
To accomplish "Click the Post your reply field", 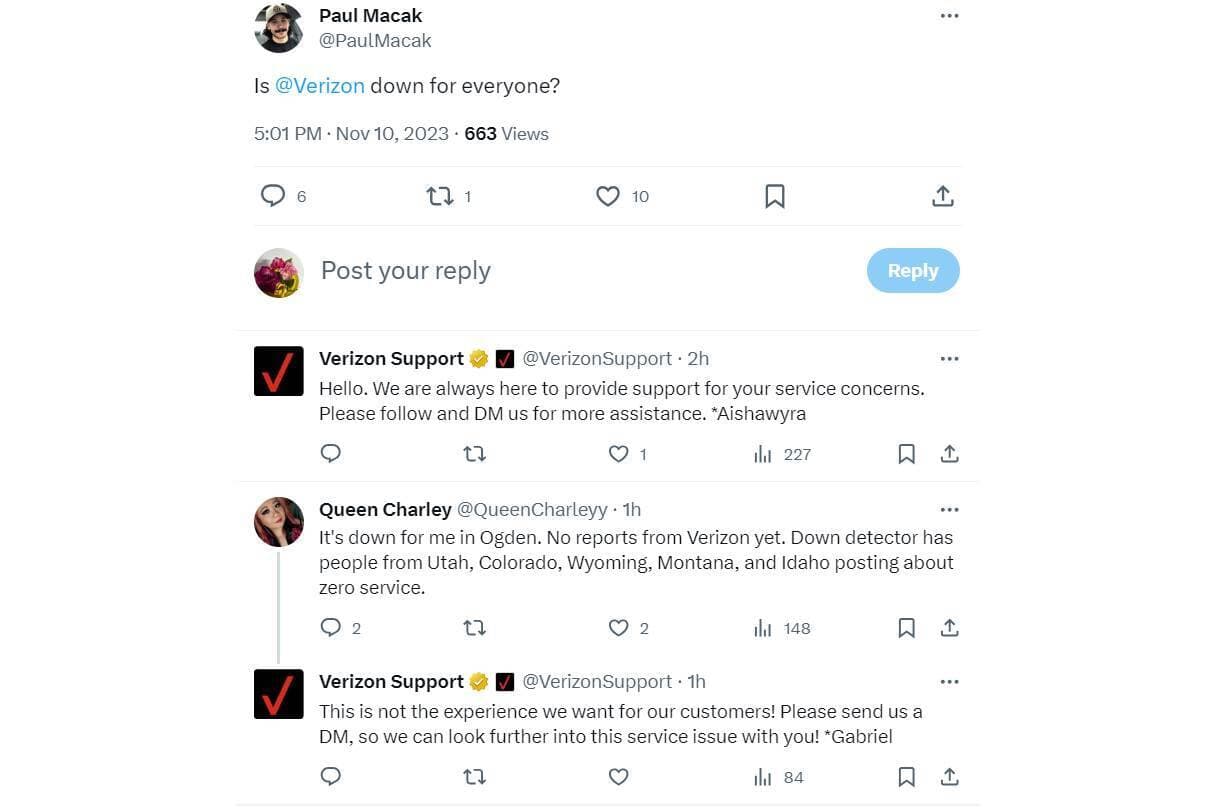I will click(405, 270).
